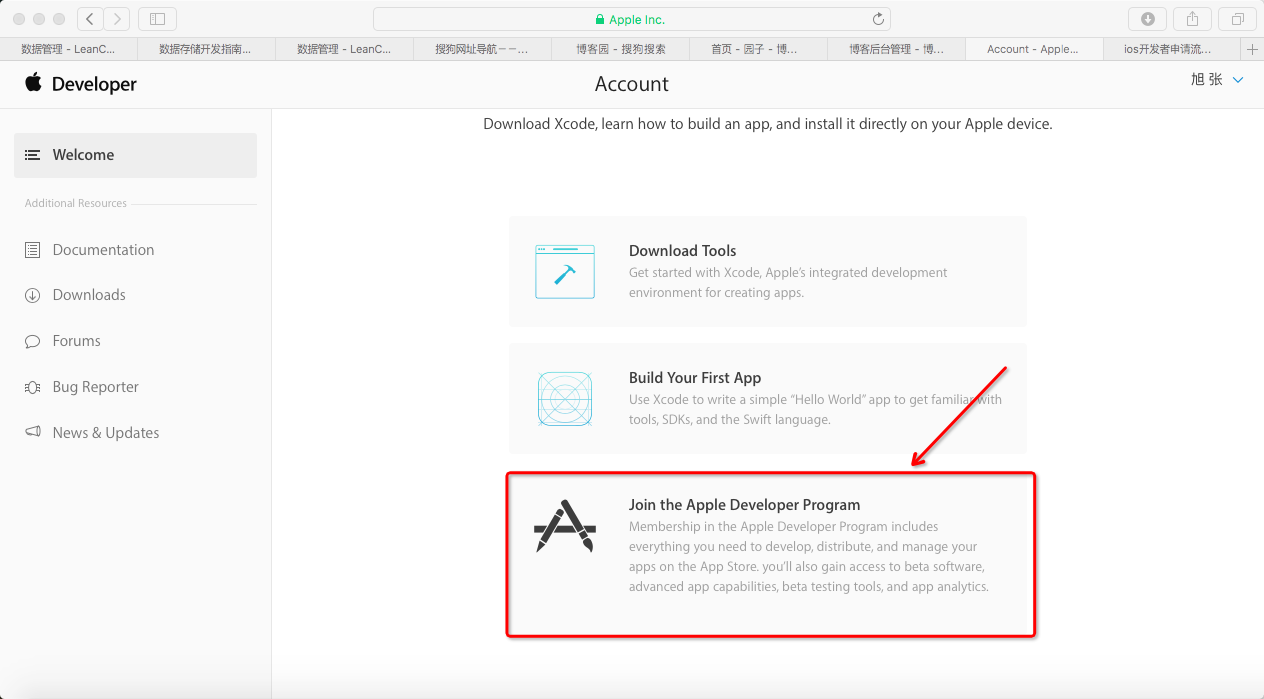Select the Account - Apple tab
1264x699 pixels.
point(1034,49)
